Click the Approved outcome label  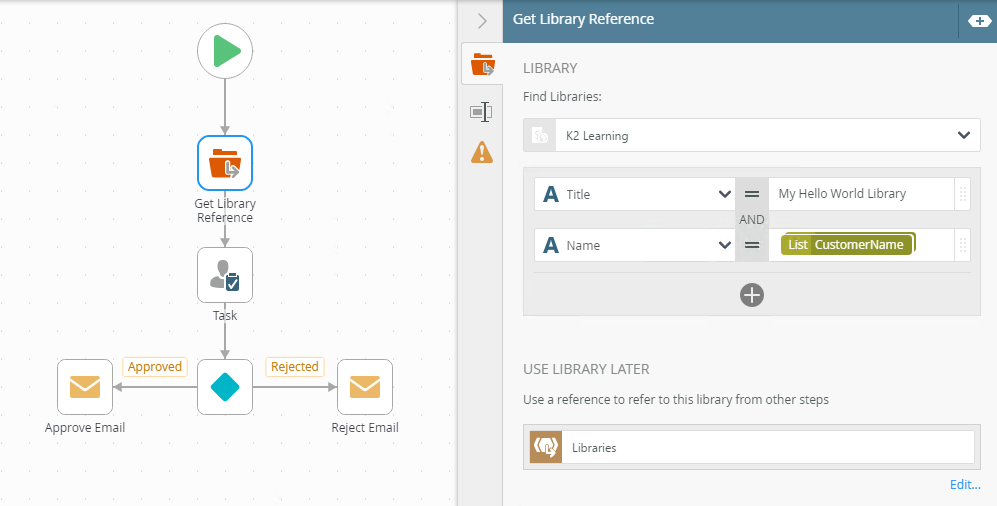point(155,367)
